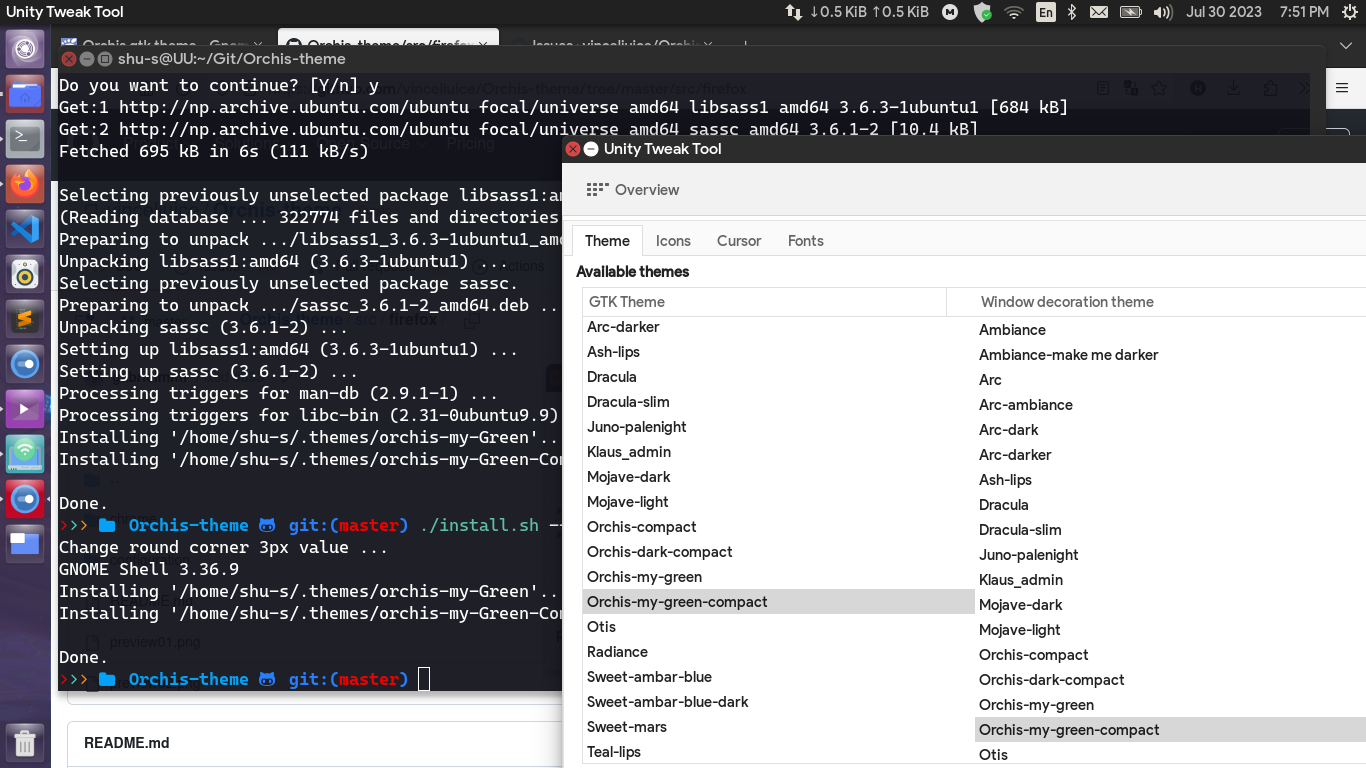Launch Visual Studio Code from the dock
Image resolution: width=1366 pixels, height=768 pixels.
25,228
